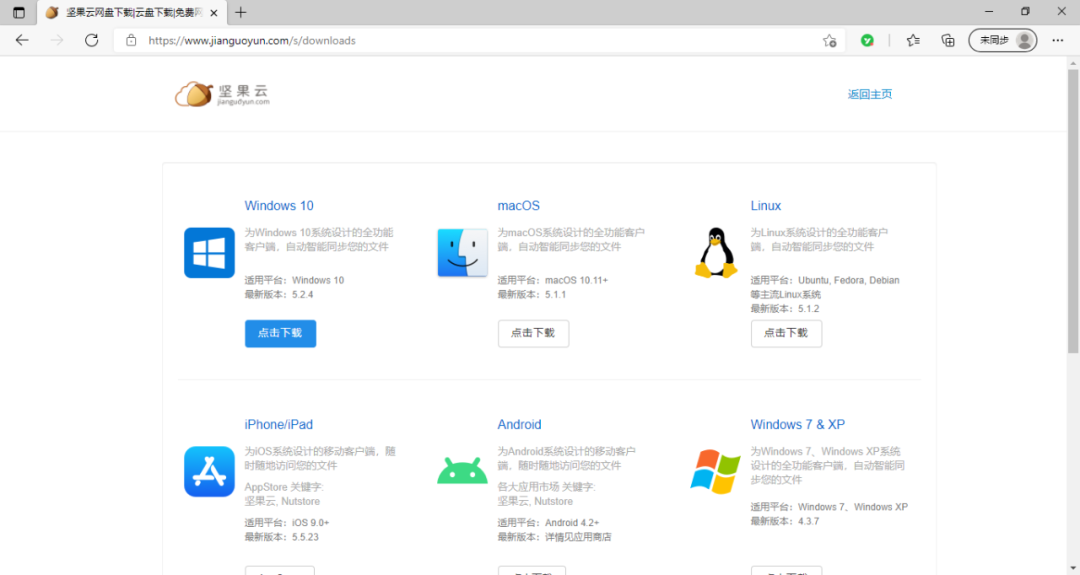Click text 适用平台: Windows 10
The image size is (1080, 575).
tap(294, 280)
